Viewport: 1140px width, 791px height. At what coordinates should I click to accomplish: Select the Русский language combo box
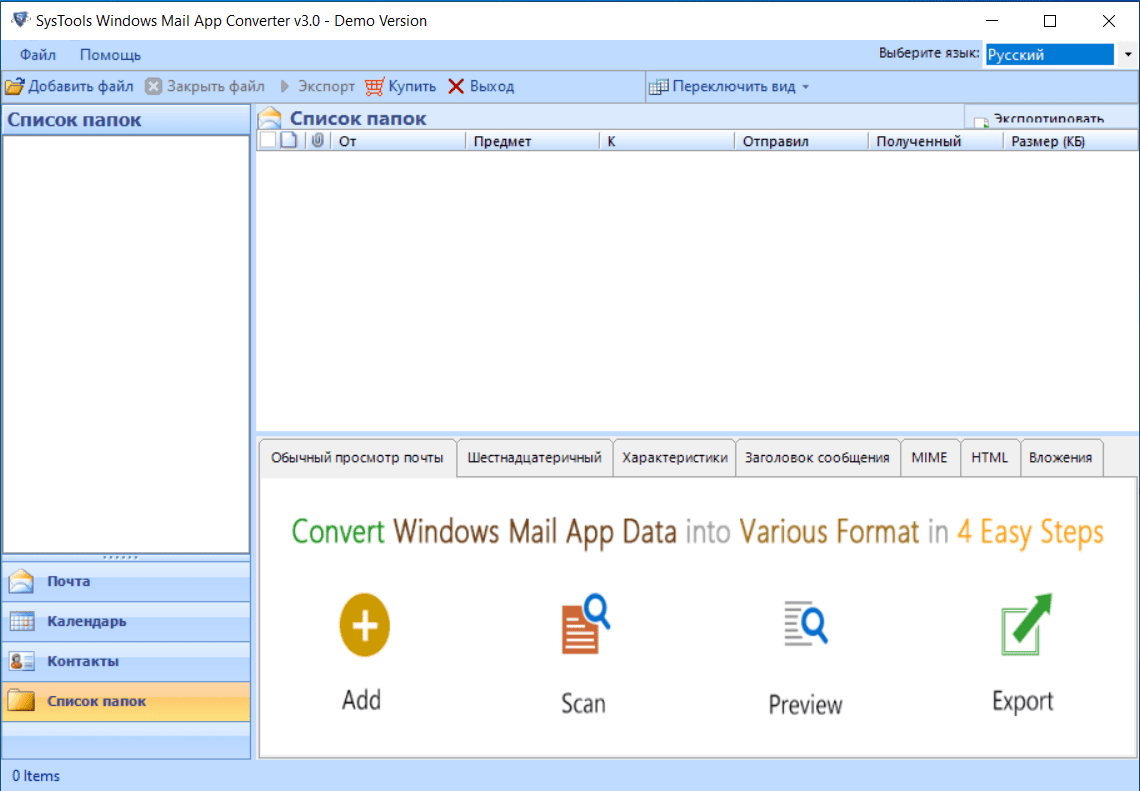[1049, 55]
